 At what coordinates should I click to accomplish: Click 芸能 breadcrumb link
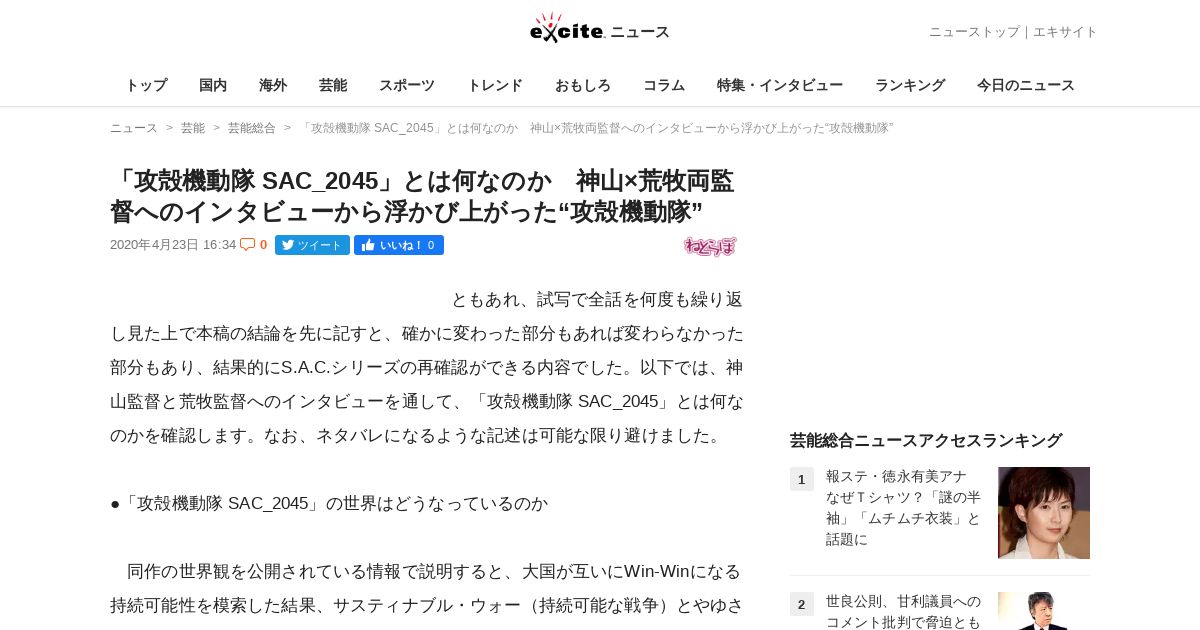click(193, 128)
